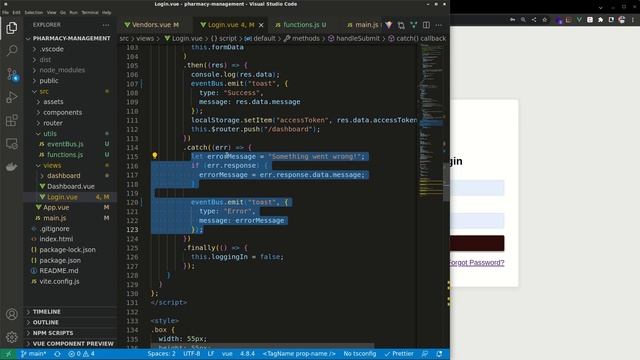Click the synchronize changes icon in status bar
Viewport: 640px width, 360px height.
click(x=57, y=354)
